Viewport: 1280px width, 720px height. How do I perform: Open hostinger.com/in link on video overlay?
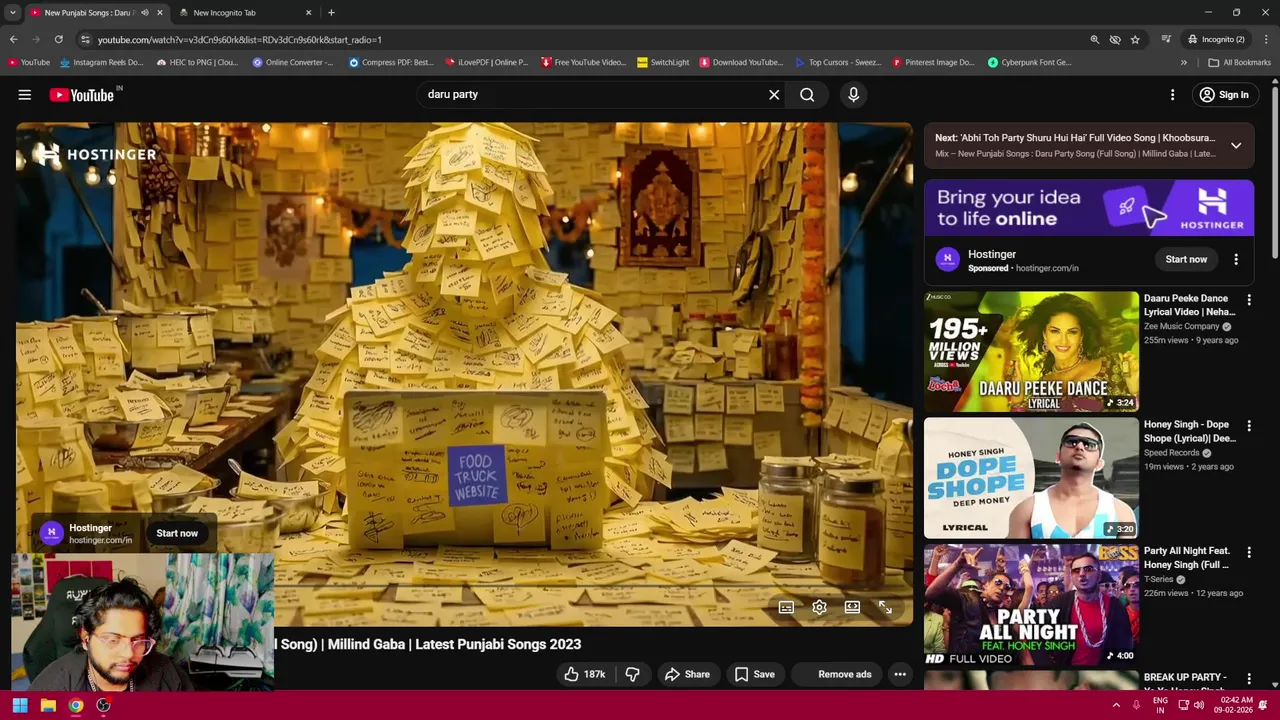[x=100, y=540]
